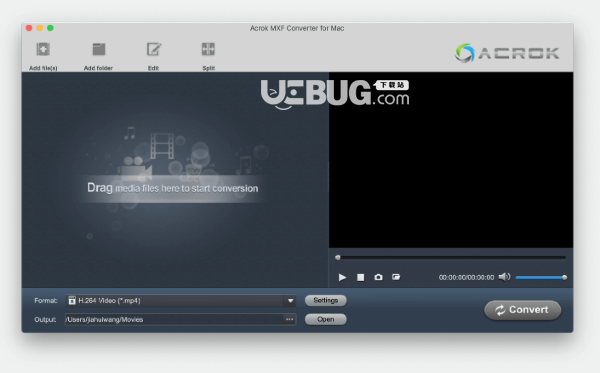Open the Edit tool
Image resolution: width=600 pixels, height=373 pixels.
point(154,49)
